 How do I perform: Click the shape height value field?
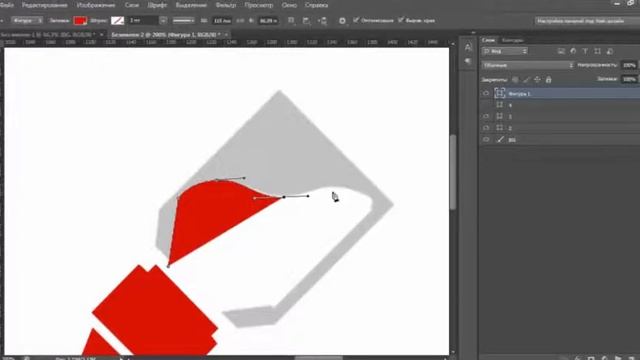pyautogui.click(x=268, y=20)
